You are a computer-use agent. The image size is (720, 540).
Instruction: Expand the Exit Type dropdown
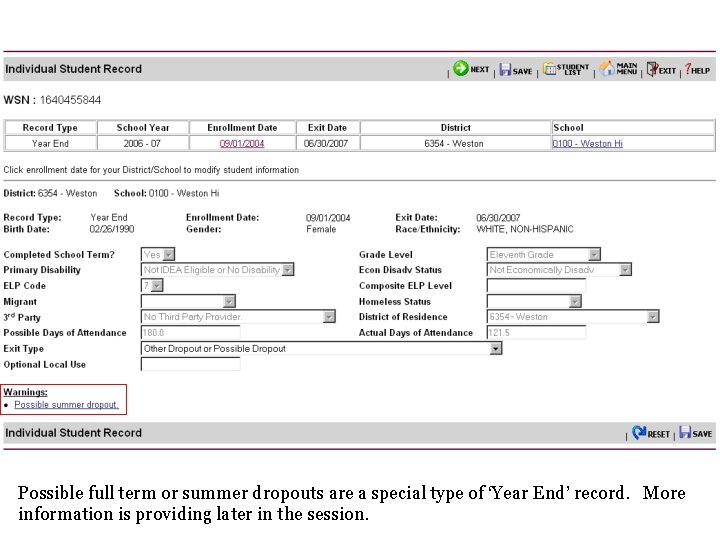click(x=495, y=349)
